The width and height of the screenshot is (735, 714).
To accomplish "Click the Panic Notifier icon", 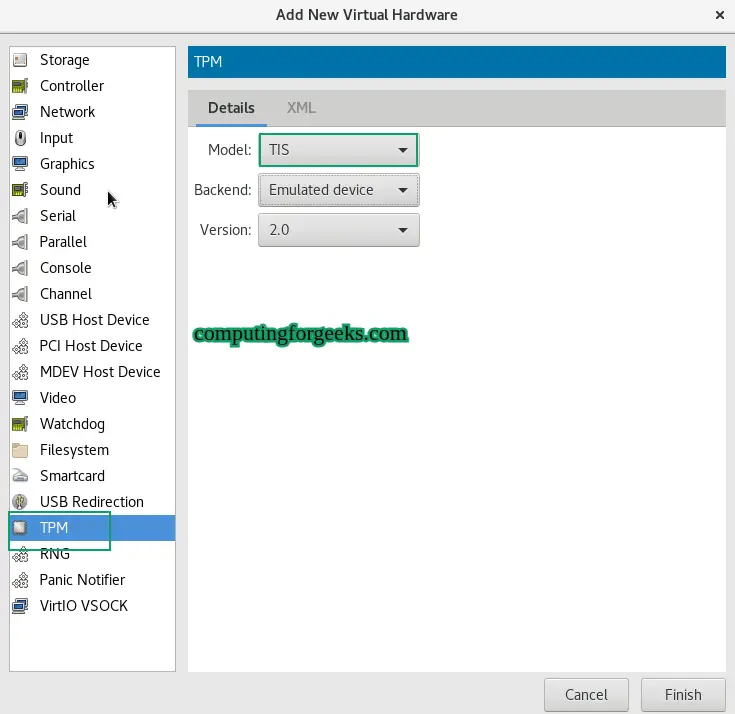I will coord(20,580).
